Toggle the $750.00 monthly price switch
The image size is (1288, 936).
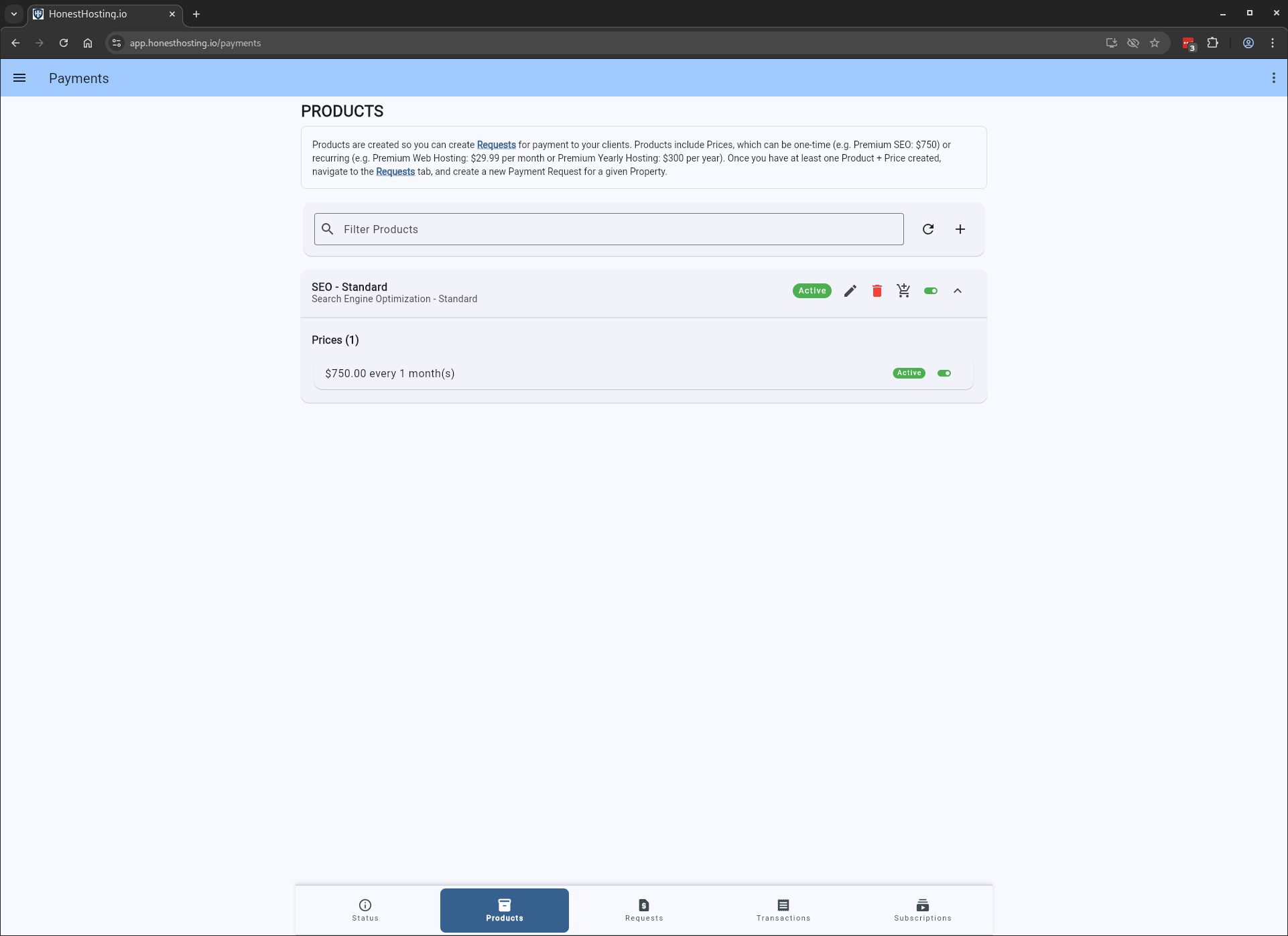944,373
